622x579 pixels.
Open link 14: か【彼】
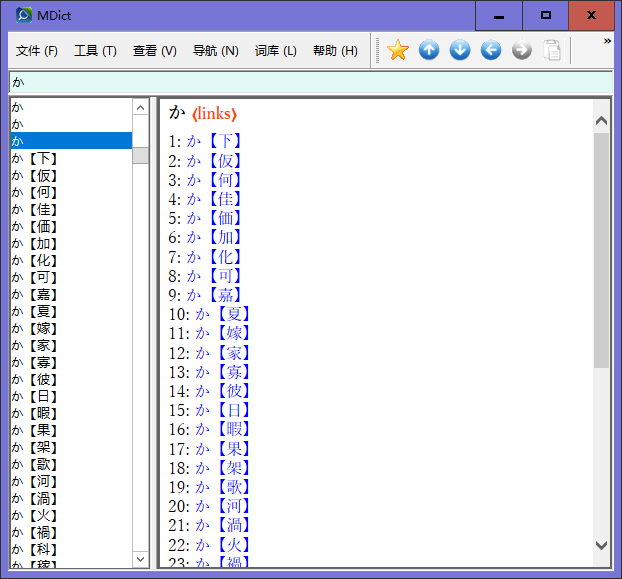223,391
